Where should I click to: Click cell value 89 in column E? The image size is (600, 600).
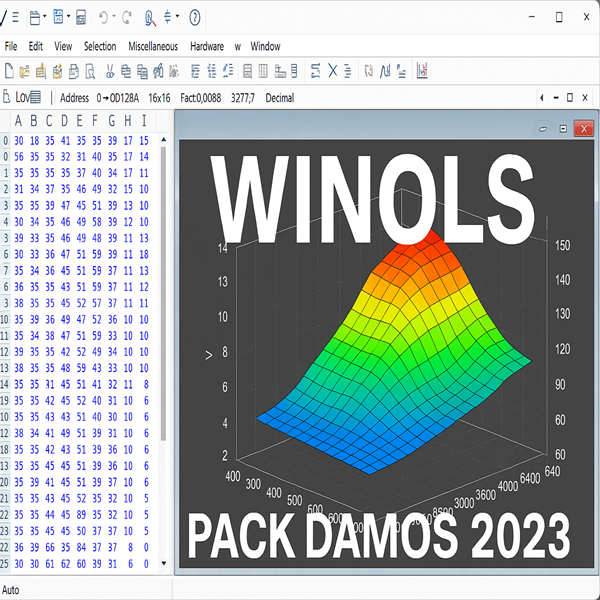click(81, 515)
